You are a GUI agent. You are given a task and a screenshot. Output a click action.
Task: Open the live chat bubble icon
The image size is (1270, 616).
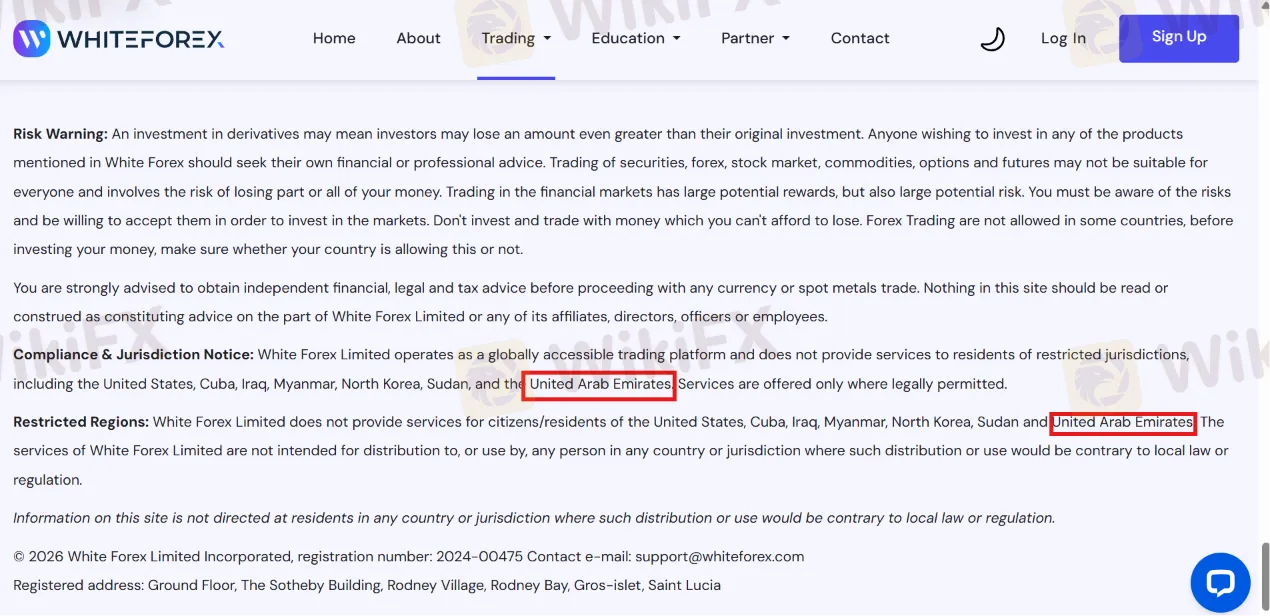click(x=1220, y=583)
